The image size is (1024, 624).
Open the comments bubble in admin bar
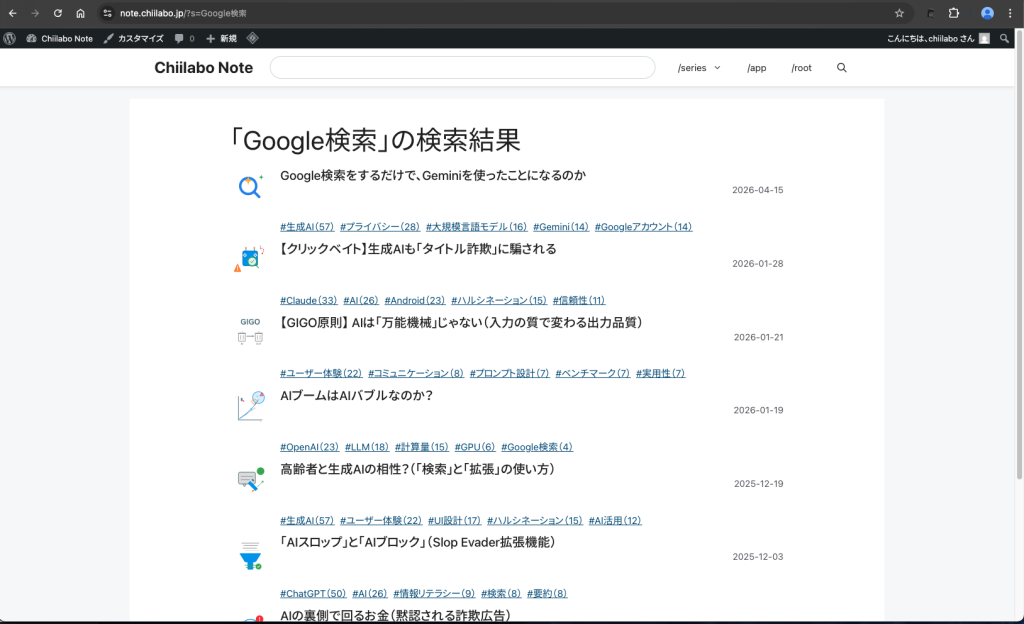(x=184, y=39)
